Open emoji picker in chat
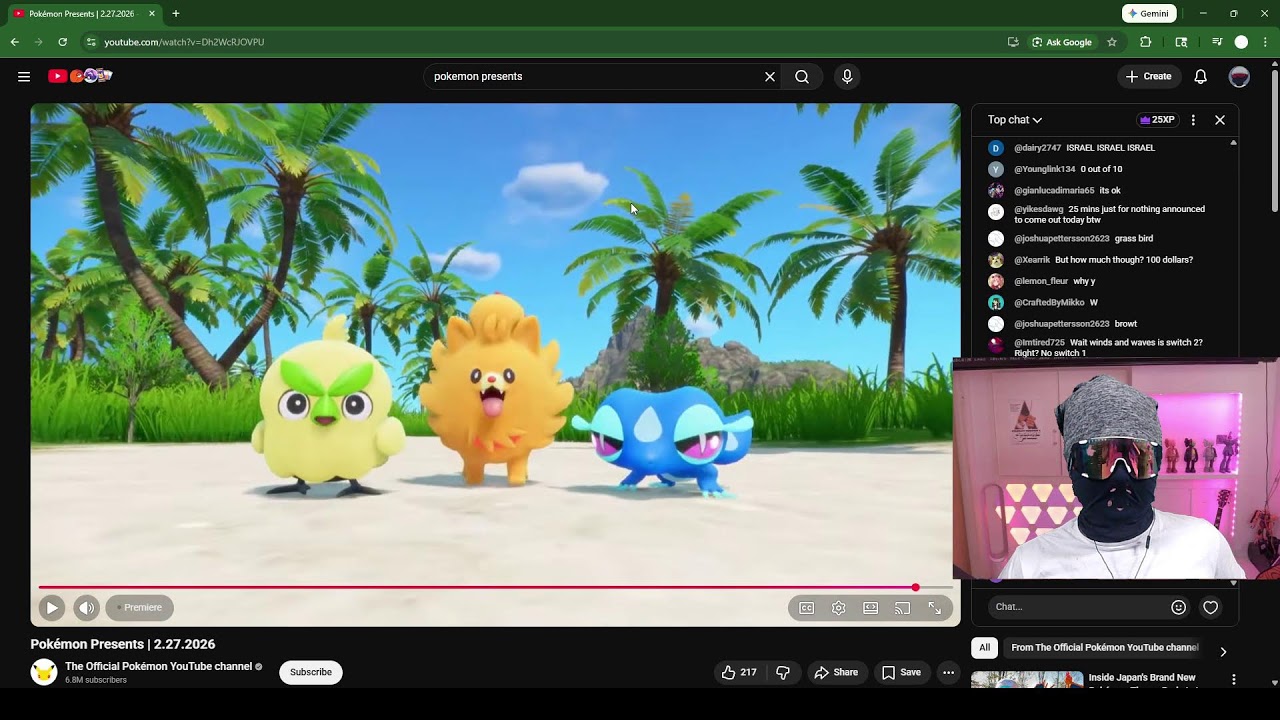The height and width of the screenshot is (720, 1280). pyautogui.click(x=1178, y=607)
